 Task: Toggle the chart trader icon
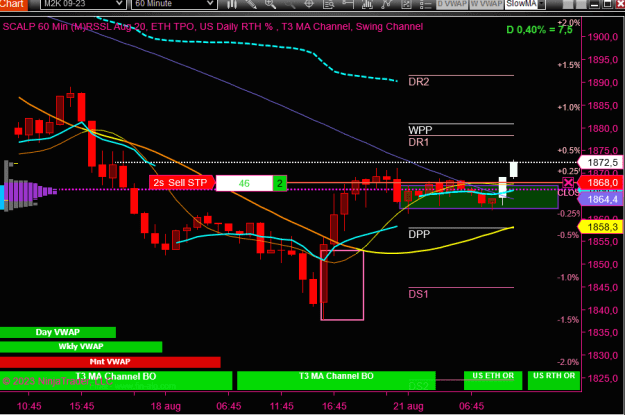(348, 4)
